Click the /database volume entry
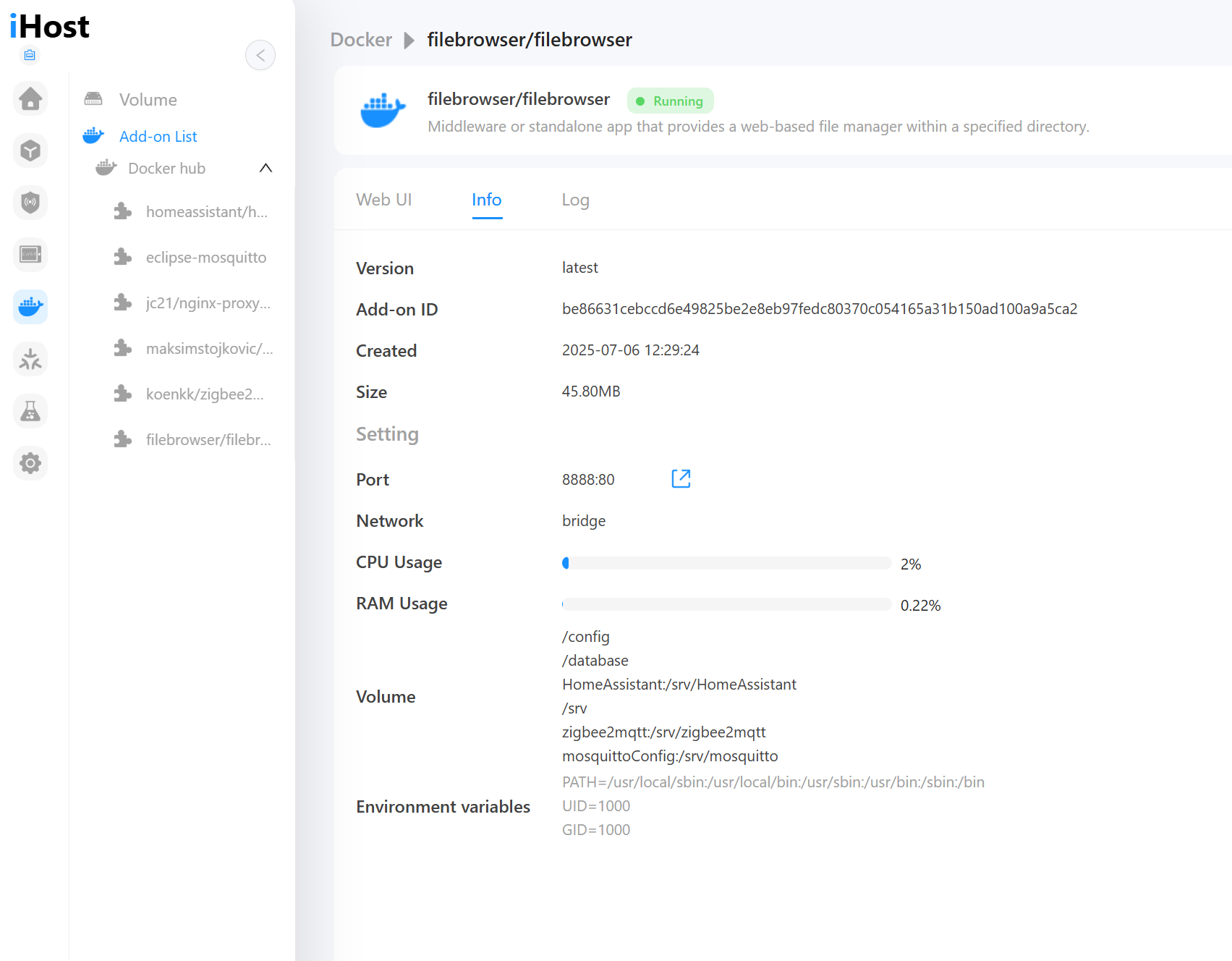This screenshot has width=1232, height=961. point(595,661)
